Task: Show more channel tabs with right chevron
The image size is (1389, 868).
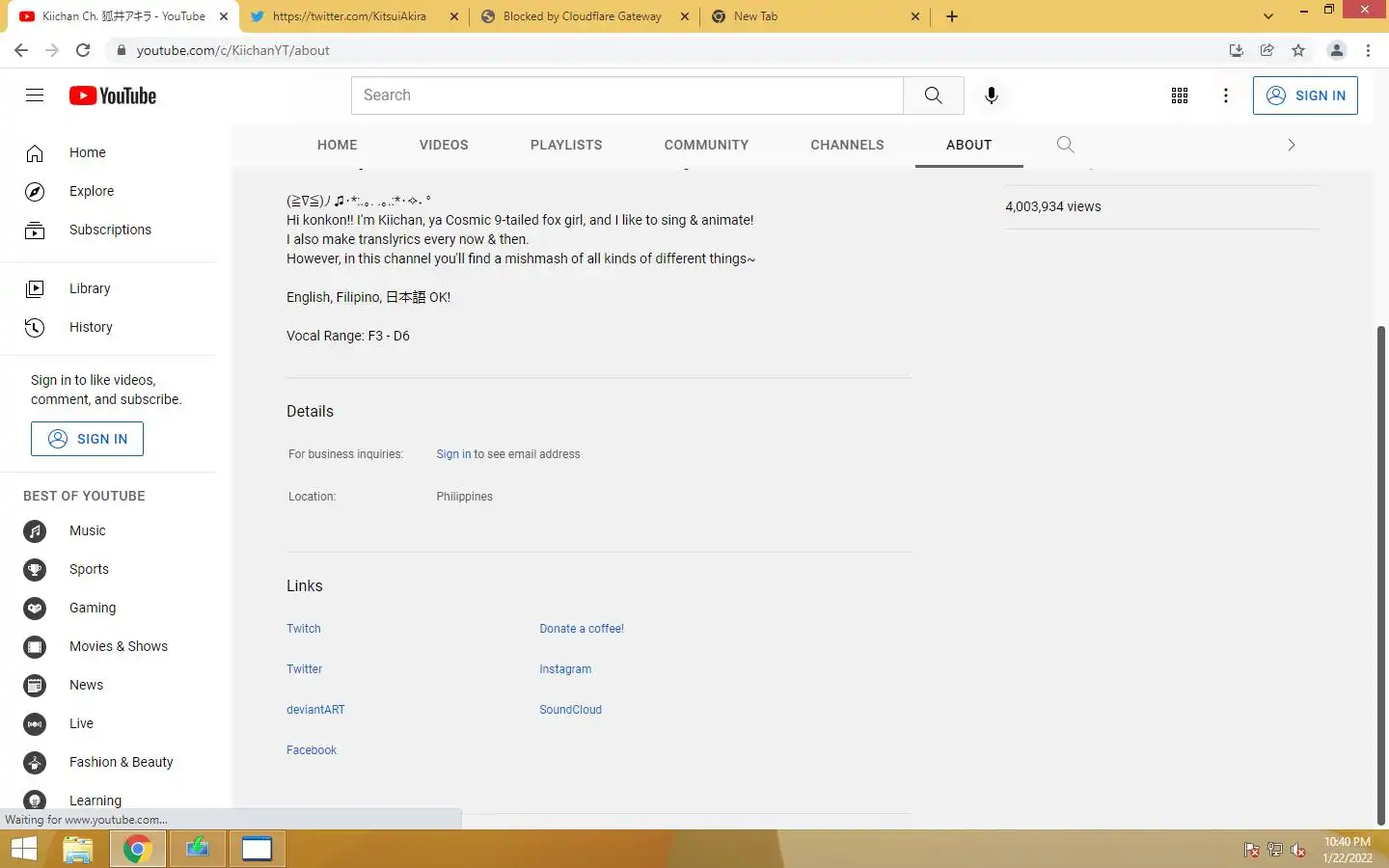Action: click(x=1292, y=145)
